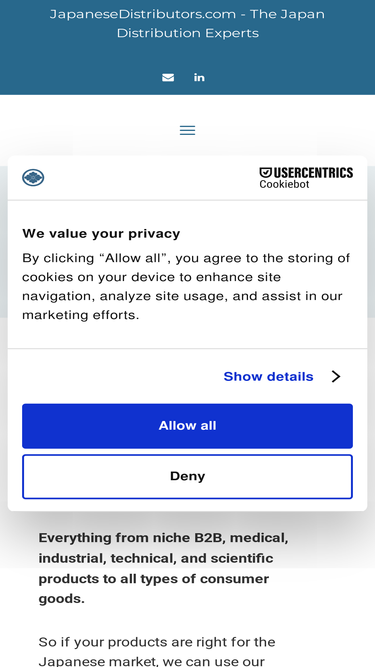
Task: Click the round site emblem in cookie banner
Action: click(33, 177)
